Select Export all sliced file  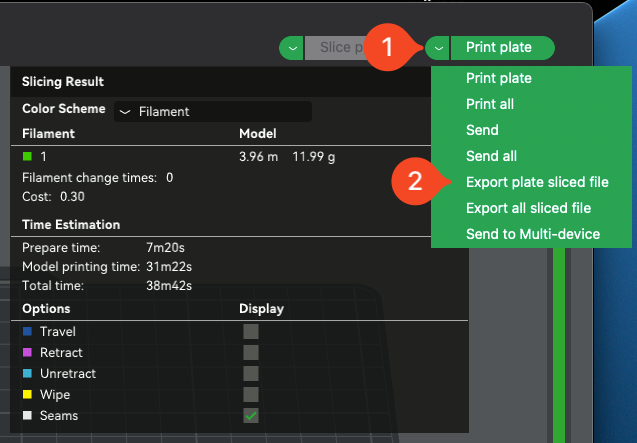point(528,208)
